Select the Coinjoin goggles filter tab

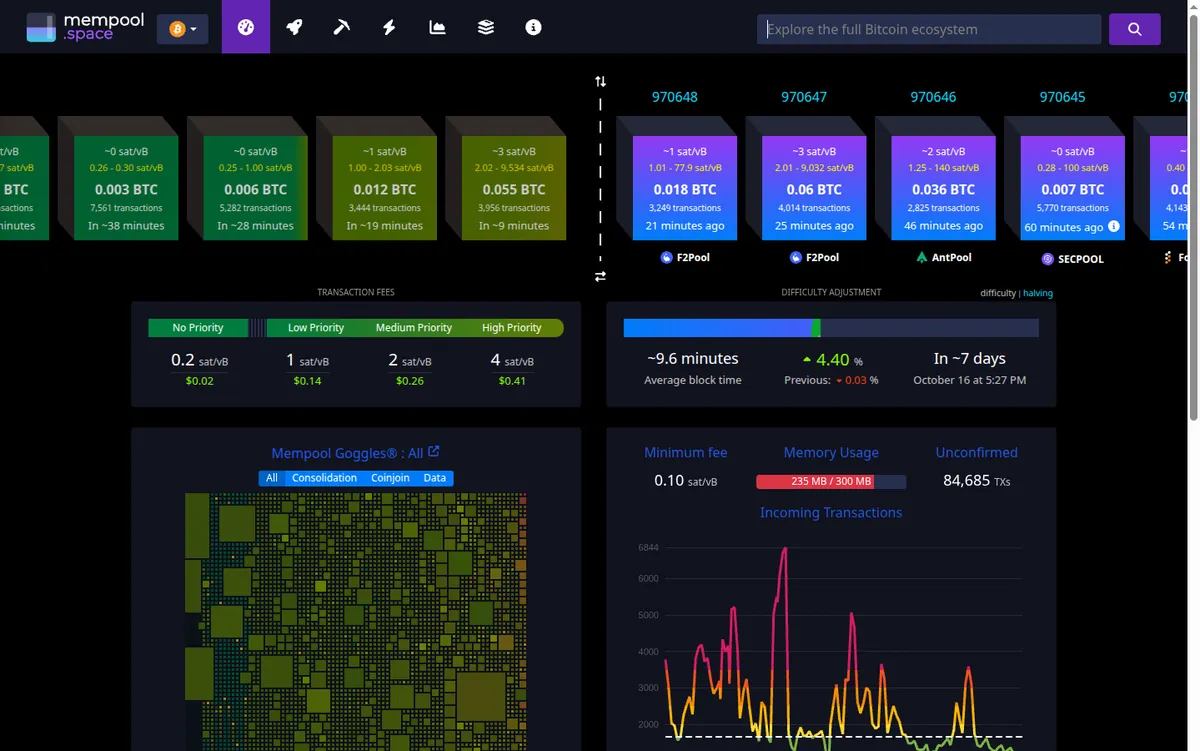pos(390,478)
